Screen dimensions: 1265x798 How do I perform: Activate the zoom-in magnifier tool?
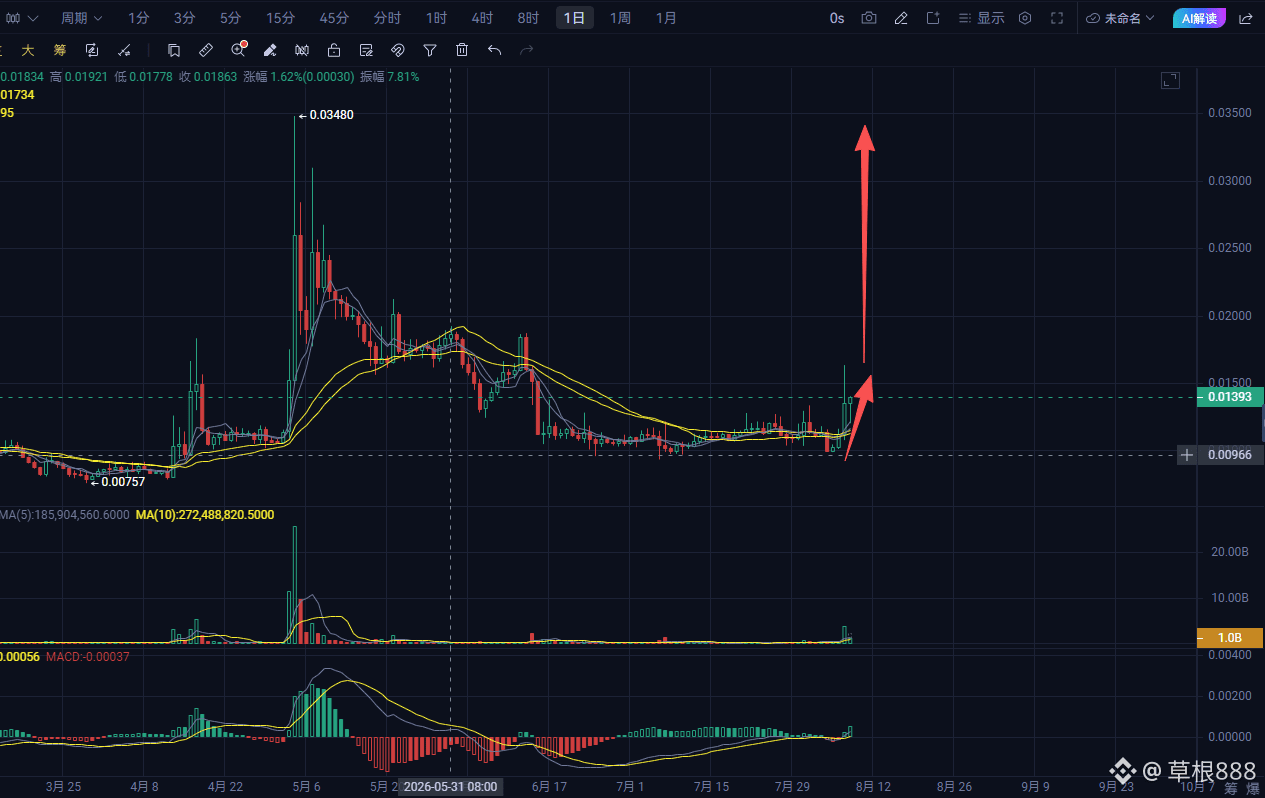pyautogui.click(x=238, y=50)
